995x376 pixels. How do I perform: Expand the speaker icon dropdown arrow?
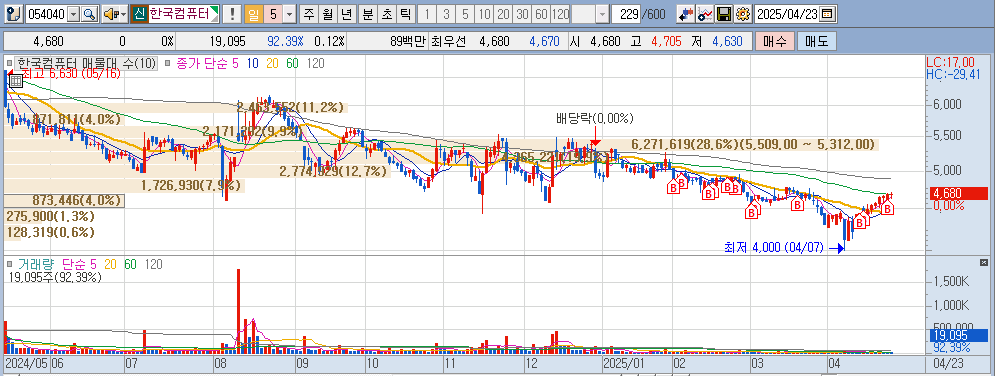tap(123, 13)
